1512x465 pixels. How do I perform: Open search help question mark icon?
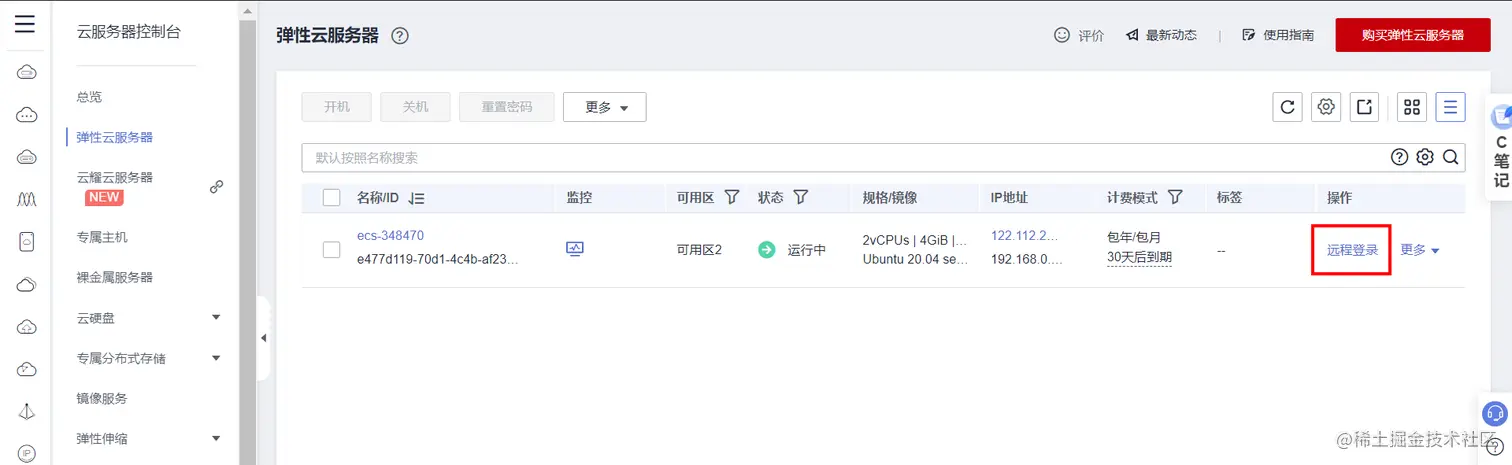click(x=1399, y=157)
